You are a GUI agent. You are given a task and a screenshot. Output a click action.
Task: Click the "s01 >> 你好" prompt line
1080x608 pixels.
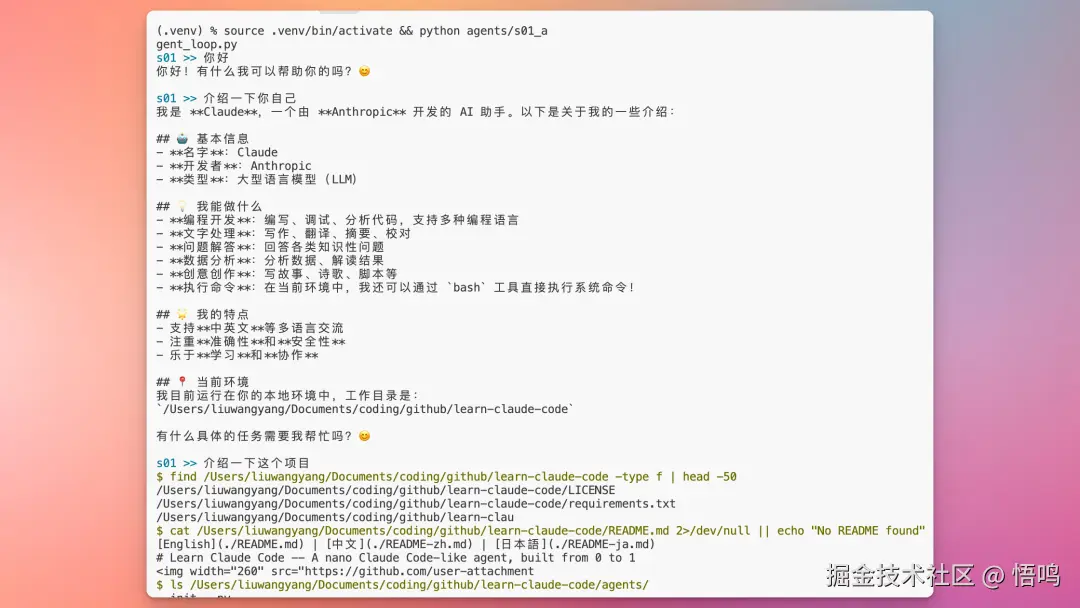point(192,58)
